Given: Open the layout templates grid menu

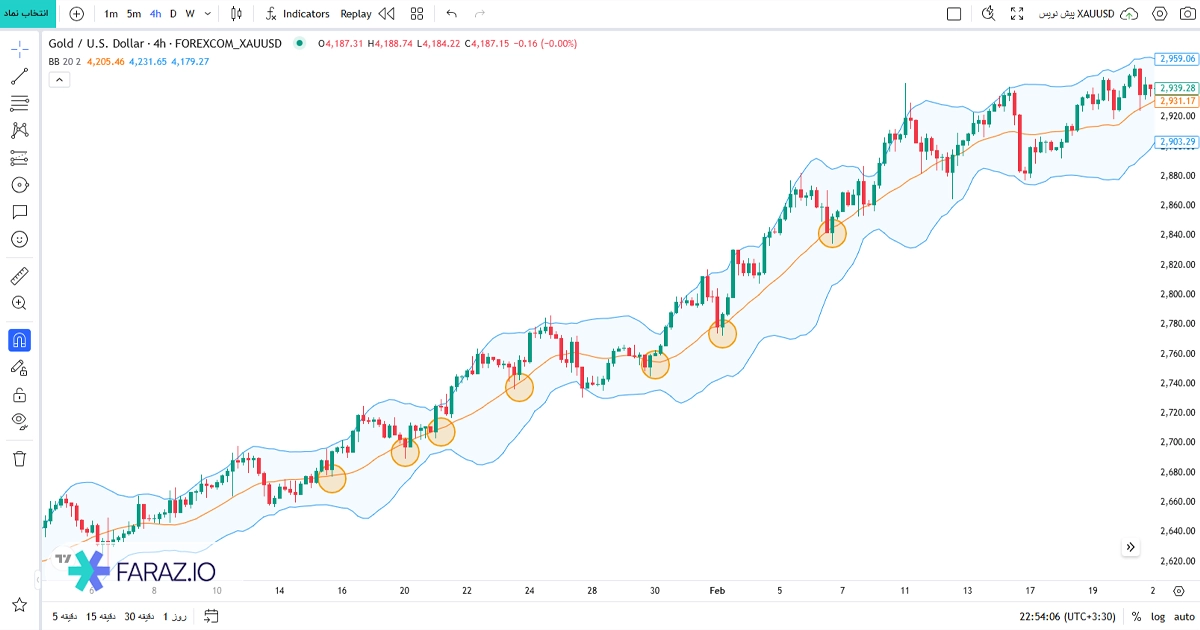Looking at the screenshot, I should (417, 14).
